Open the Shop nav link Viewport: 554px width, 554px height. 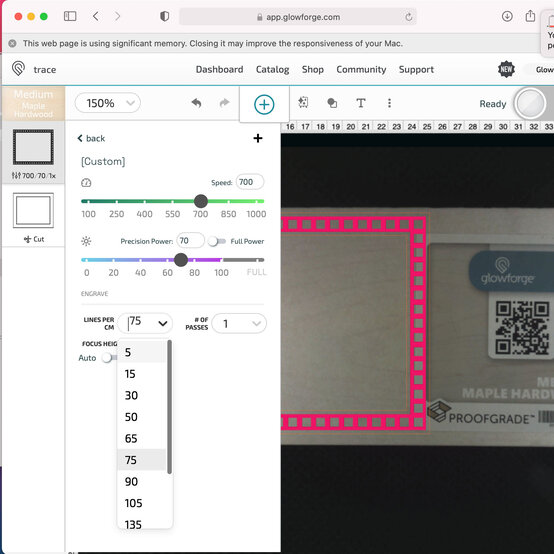(313, 69)
